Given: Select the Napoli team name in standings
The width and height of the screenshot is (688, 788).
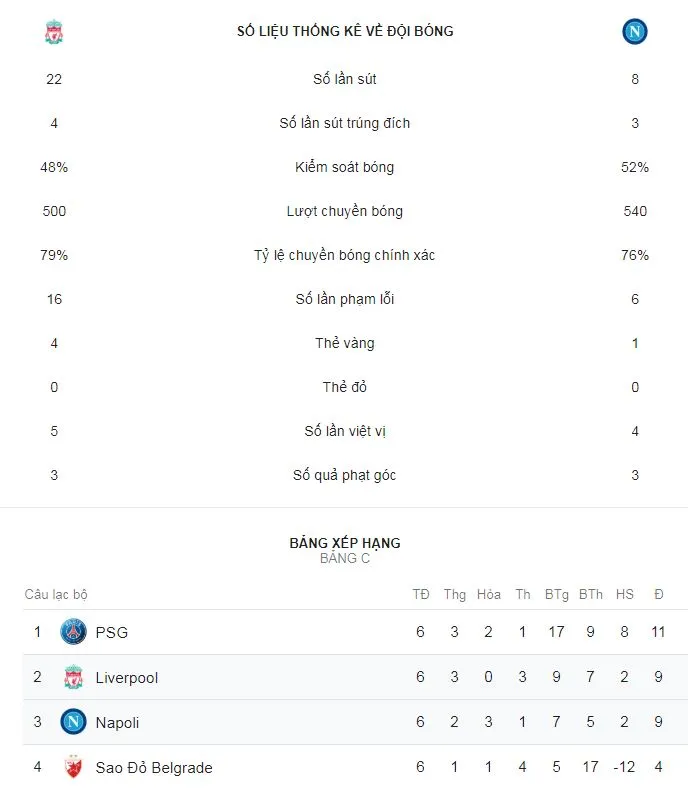Looking at the screenshot, I should [117, 722].
